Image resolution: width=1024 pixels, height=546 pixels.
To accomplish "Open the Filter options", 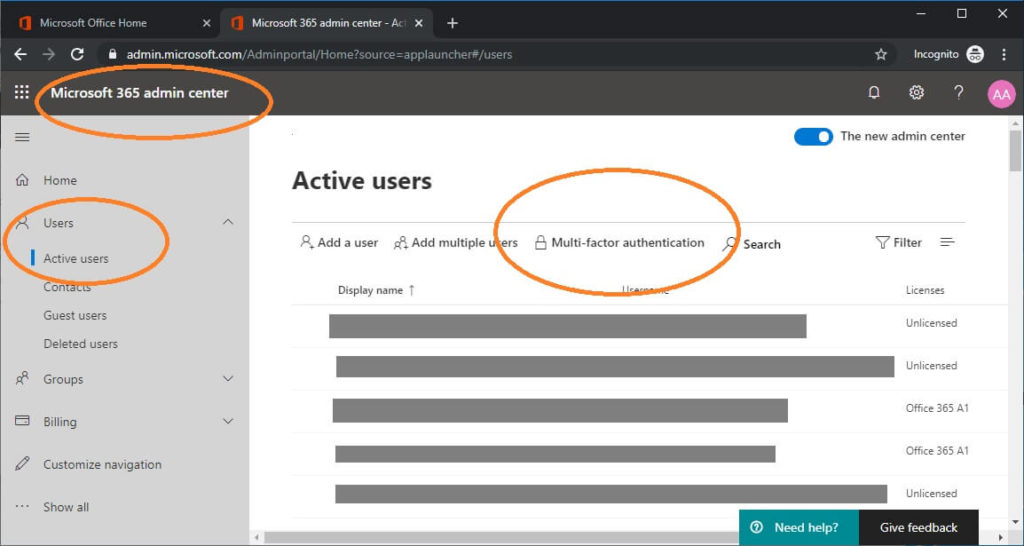I will coord(898,242).
